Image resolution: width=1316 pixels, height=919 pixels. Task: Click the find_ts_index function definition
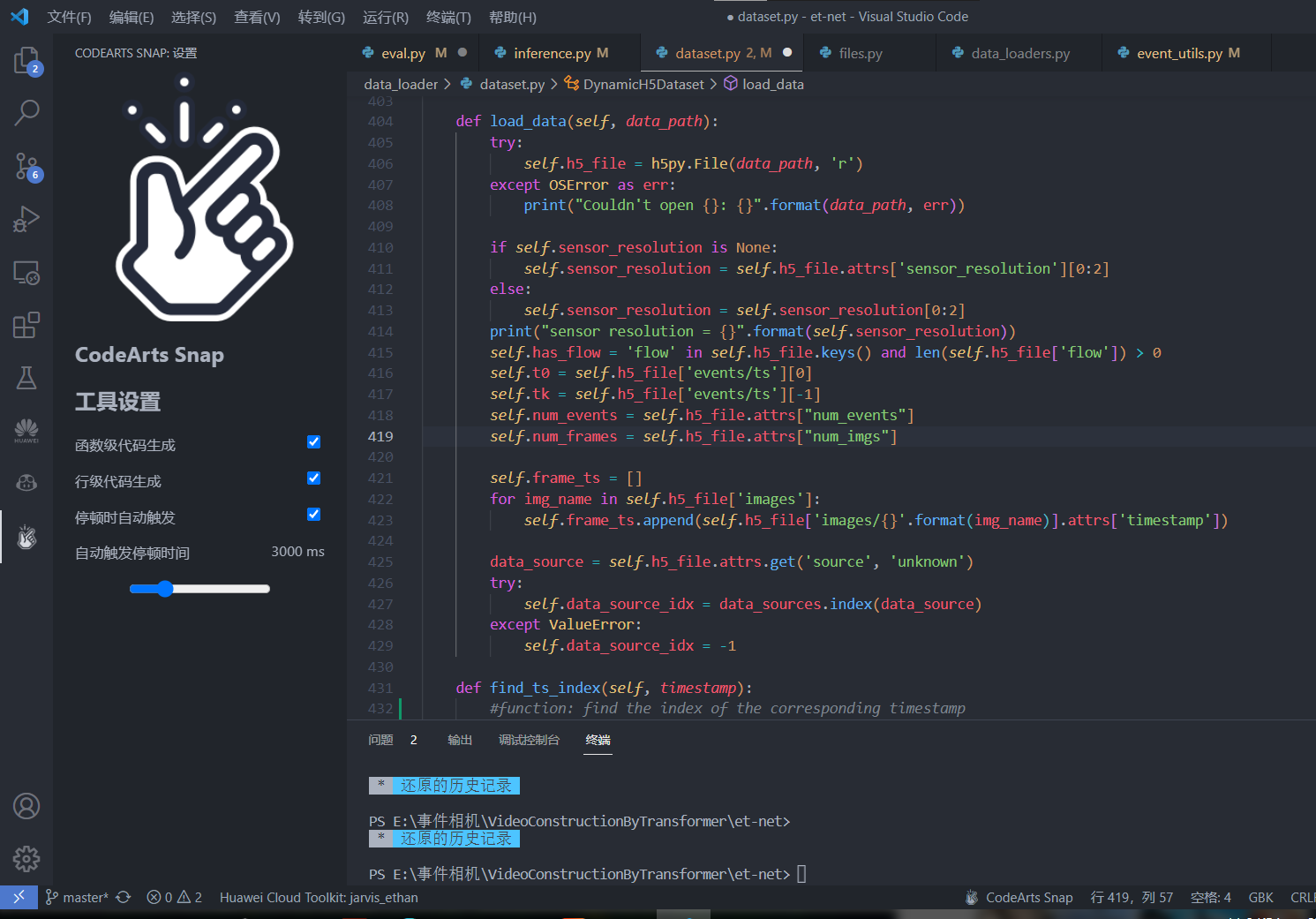click(x=545, y=688)
